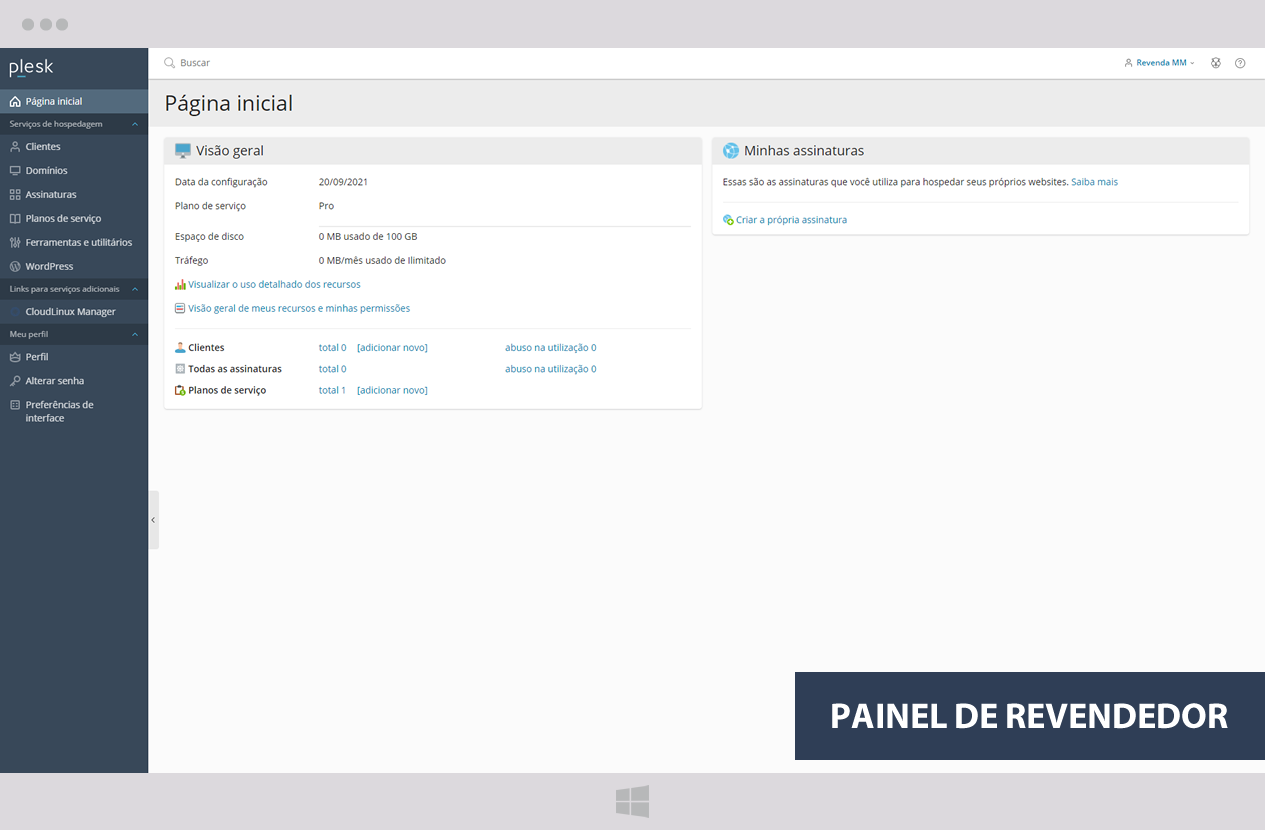This screenshot has height=830, width=1265.
Task: Click the monitor icon beside Domínios
Action: click(15, 171)
